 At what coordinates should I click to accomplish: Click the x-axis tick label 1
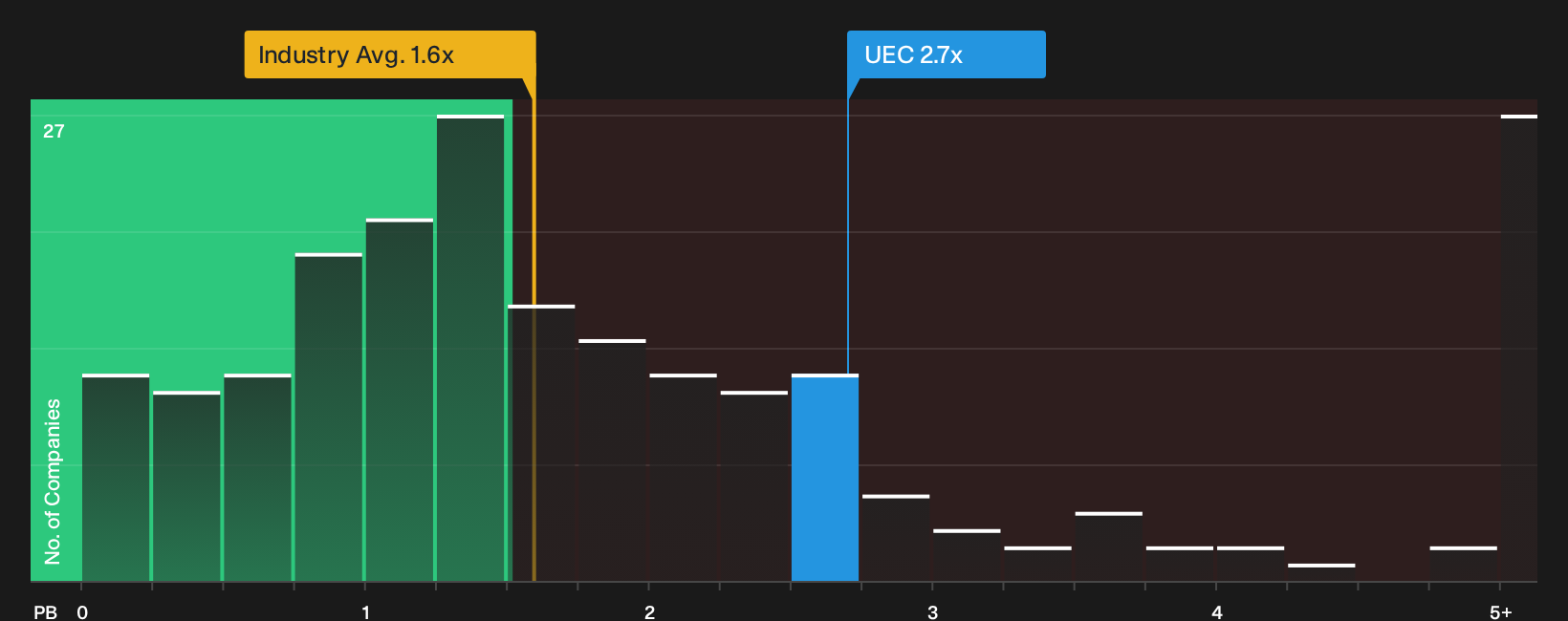tap(365, 612)
